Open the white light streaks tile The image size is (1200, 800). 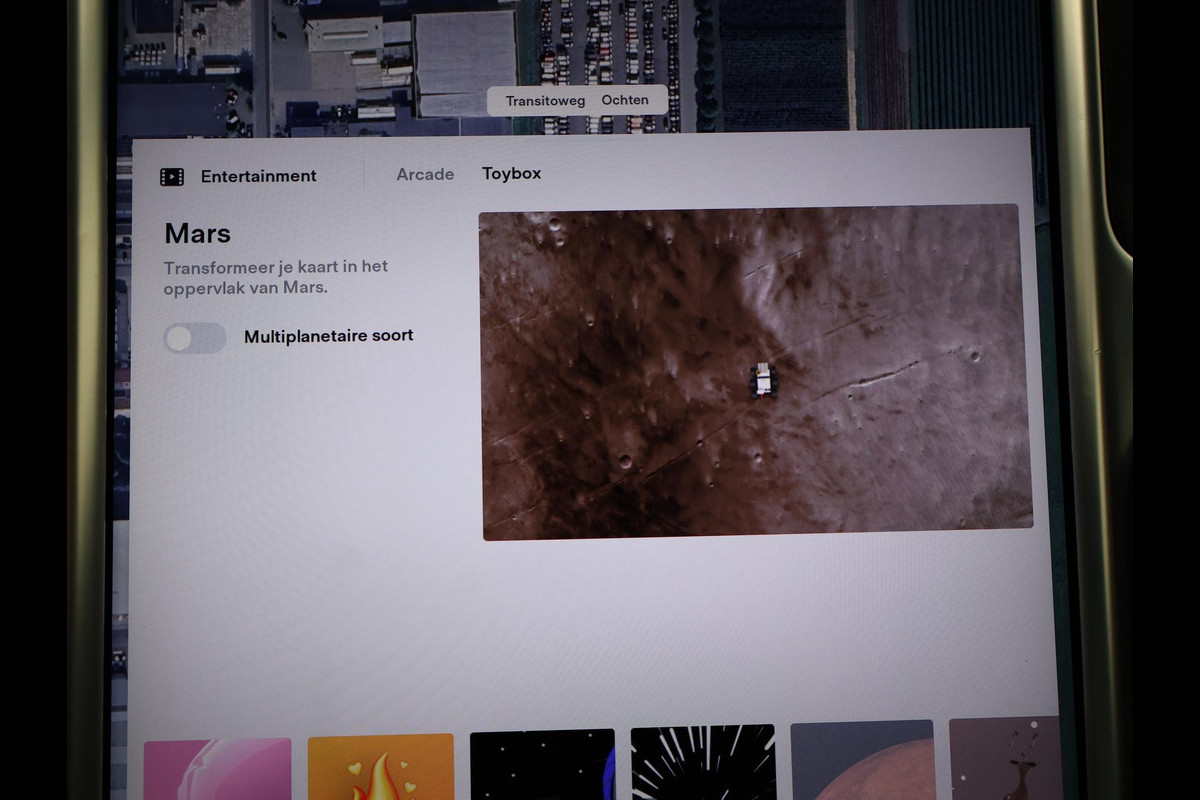(703, 762)
